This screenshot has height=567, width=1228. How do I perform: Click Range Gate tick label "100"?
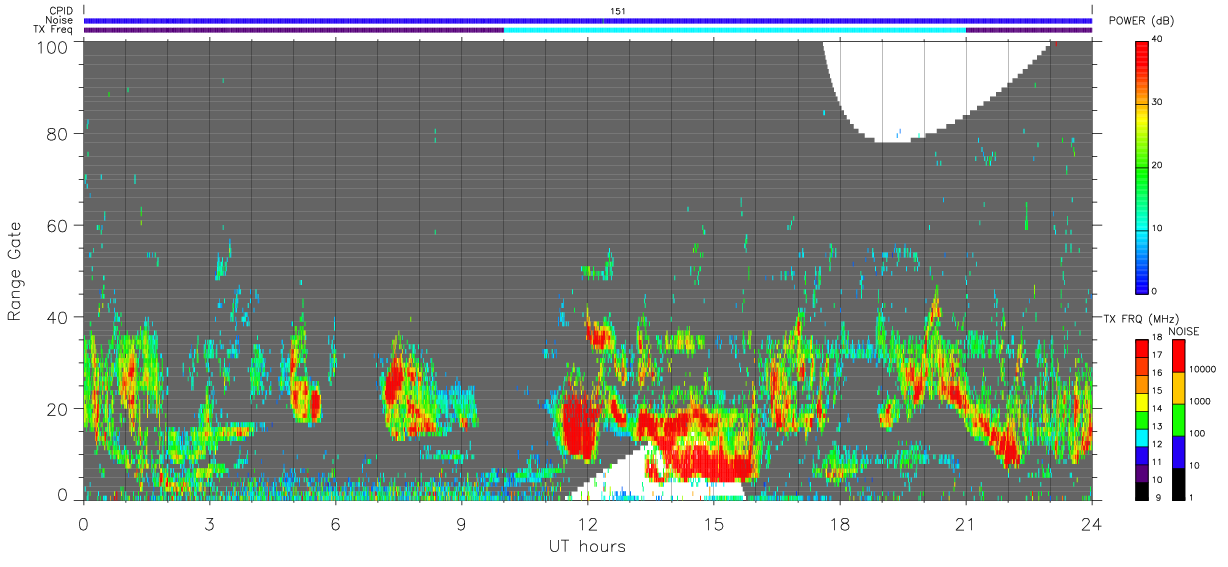coord(54,46)
